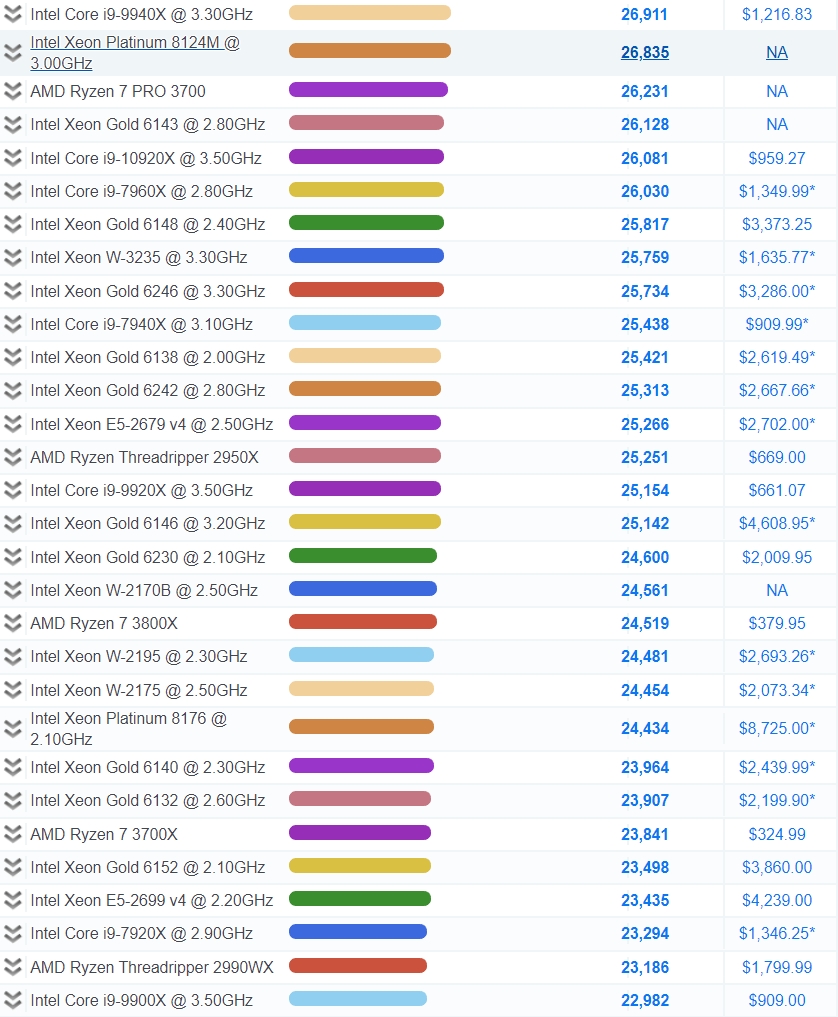The height and width of the screenshot is (1017, 838).
Task: Expand the Intel Xeon W-2195 row chevron
Action: [13, 656]
